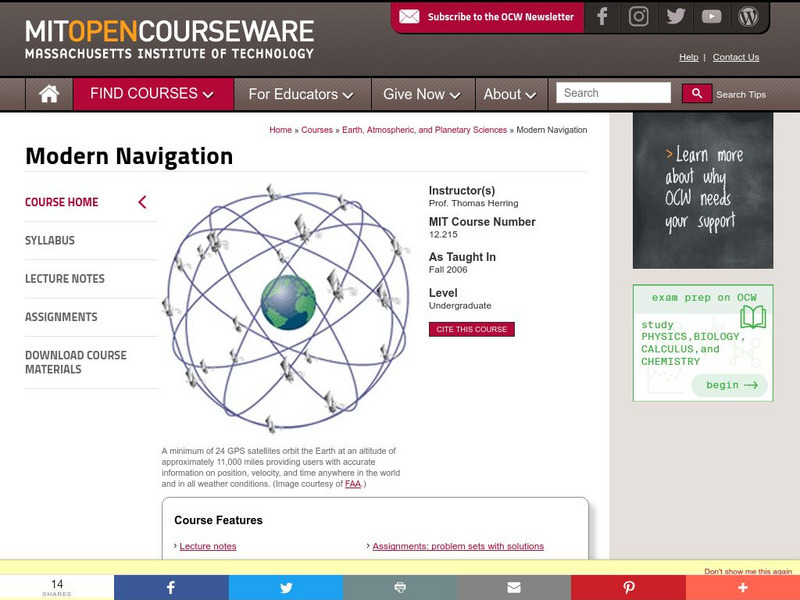Click the Fall 2006 term text
Image resolution: width=800 pixels, height=600 pixels.
click(448, 270)
